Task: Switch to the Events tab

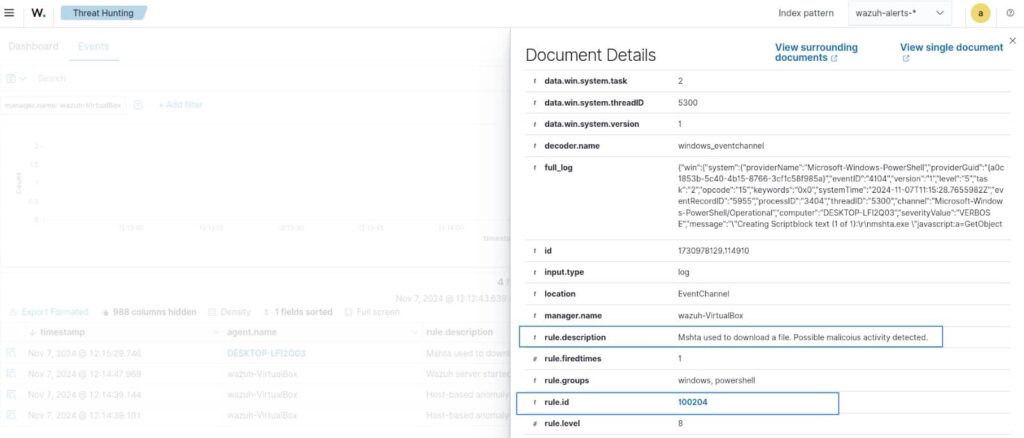Action: 93,46
